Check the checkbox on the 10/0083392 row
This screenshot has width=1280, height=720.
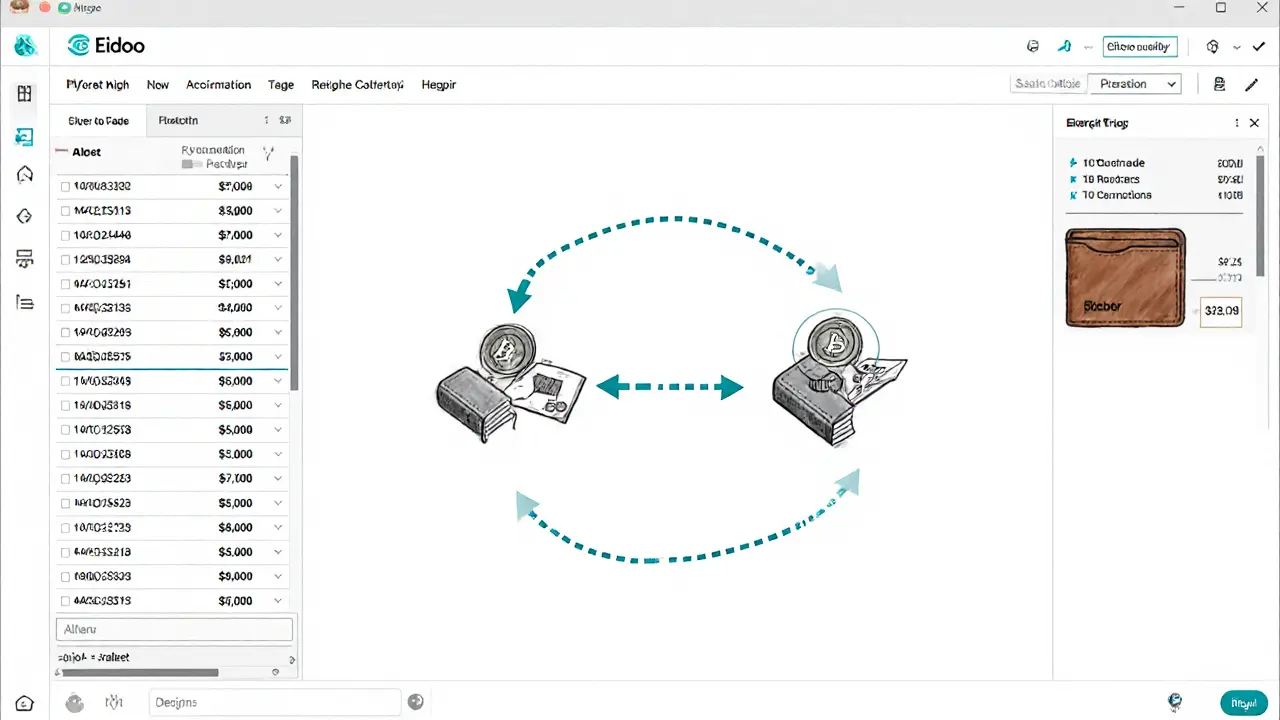pos(65,186)
